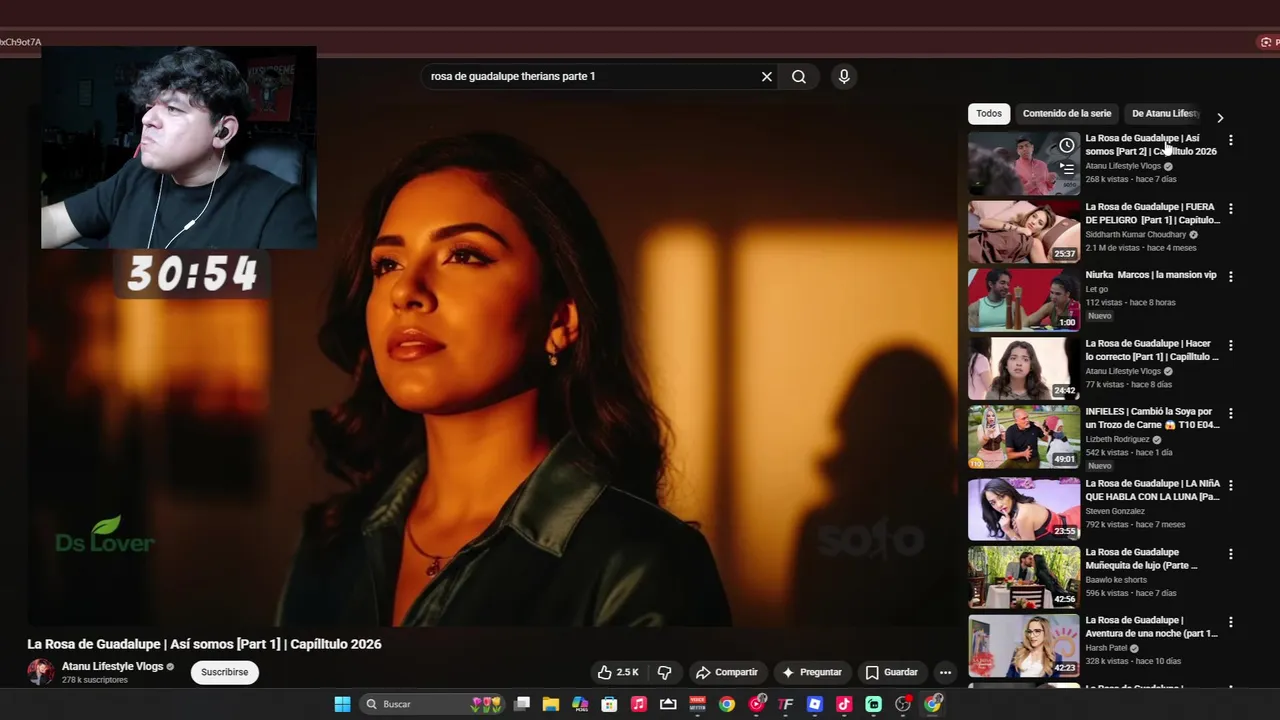The image size is (1280, 720).
Task: Add Así somos Part 2 to watch later
Action: (x=1067, y=146)
